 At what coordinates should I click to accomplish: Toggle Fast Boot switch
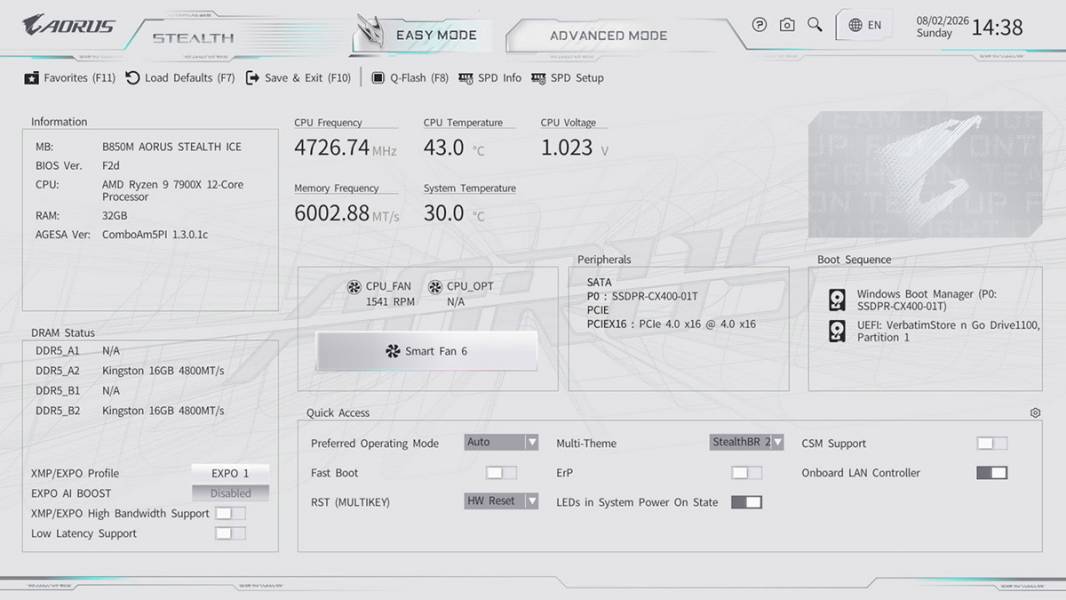click(x=501, y=472)
